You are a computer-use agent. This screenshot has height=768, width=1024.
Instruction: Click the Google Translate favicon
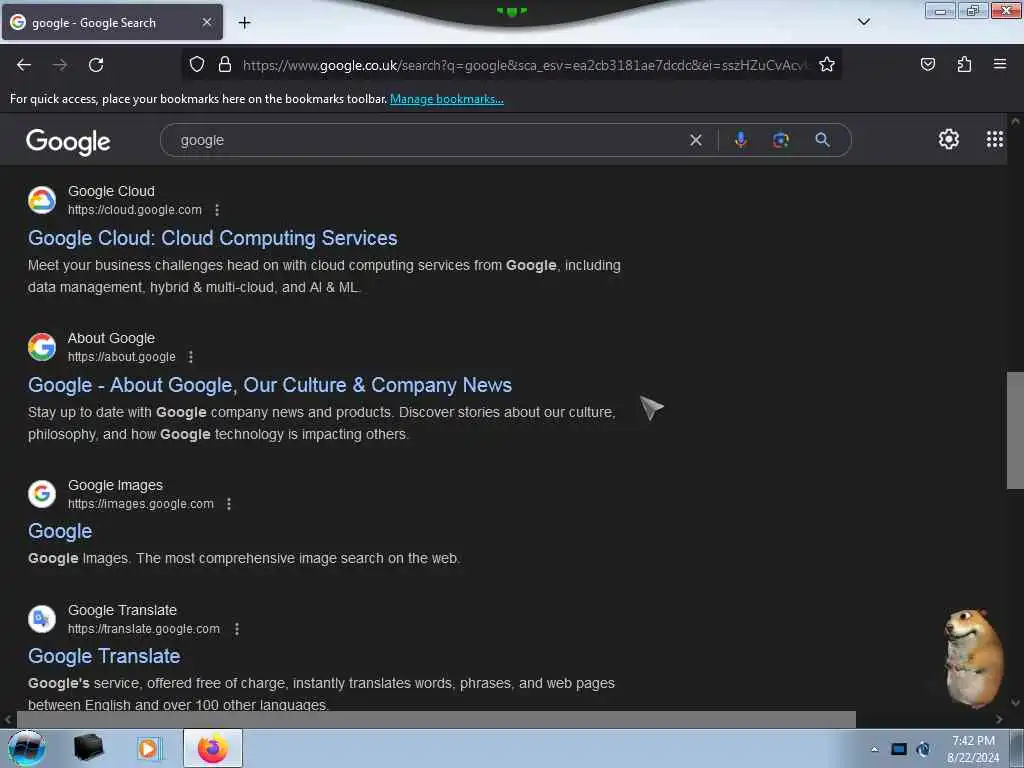click(x=42, y=618)
